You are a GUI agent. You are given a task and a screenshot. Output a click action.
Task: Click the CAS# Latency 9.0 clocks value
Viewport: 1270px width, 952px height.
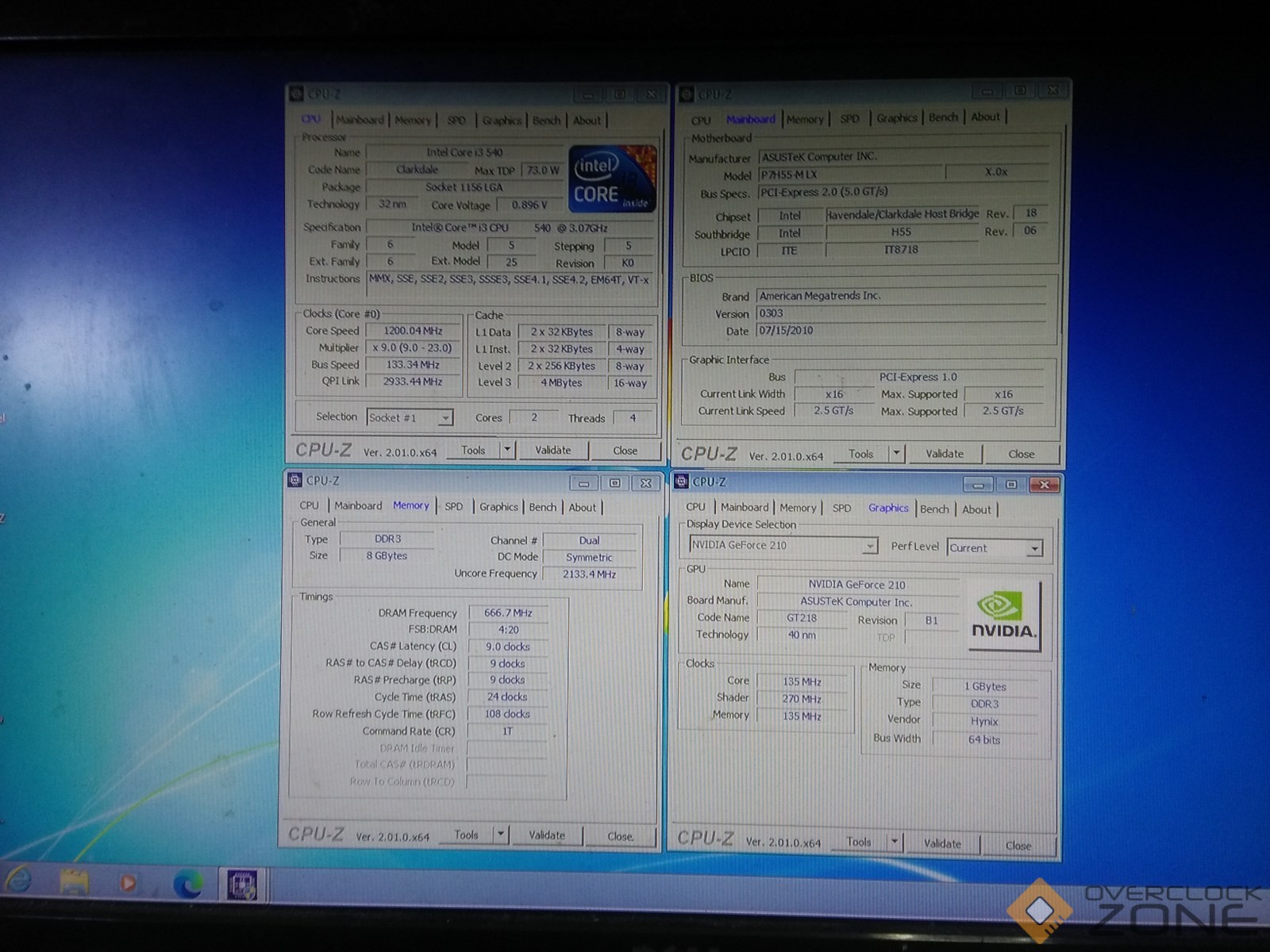tap(508, 647)
